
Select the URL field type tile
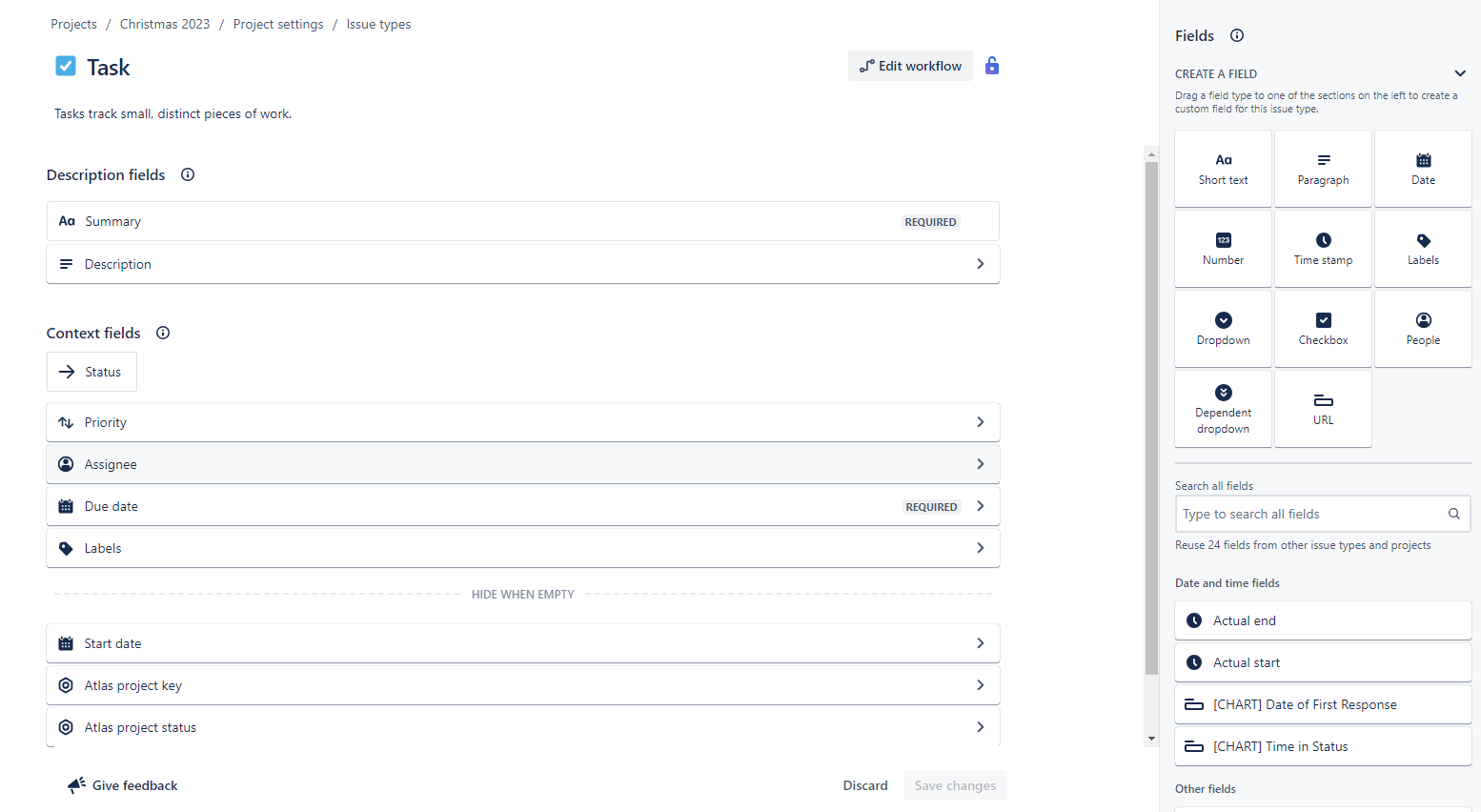(1323, 409)
